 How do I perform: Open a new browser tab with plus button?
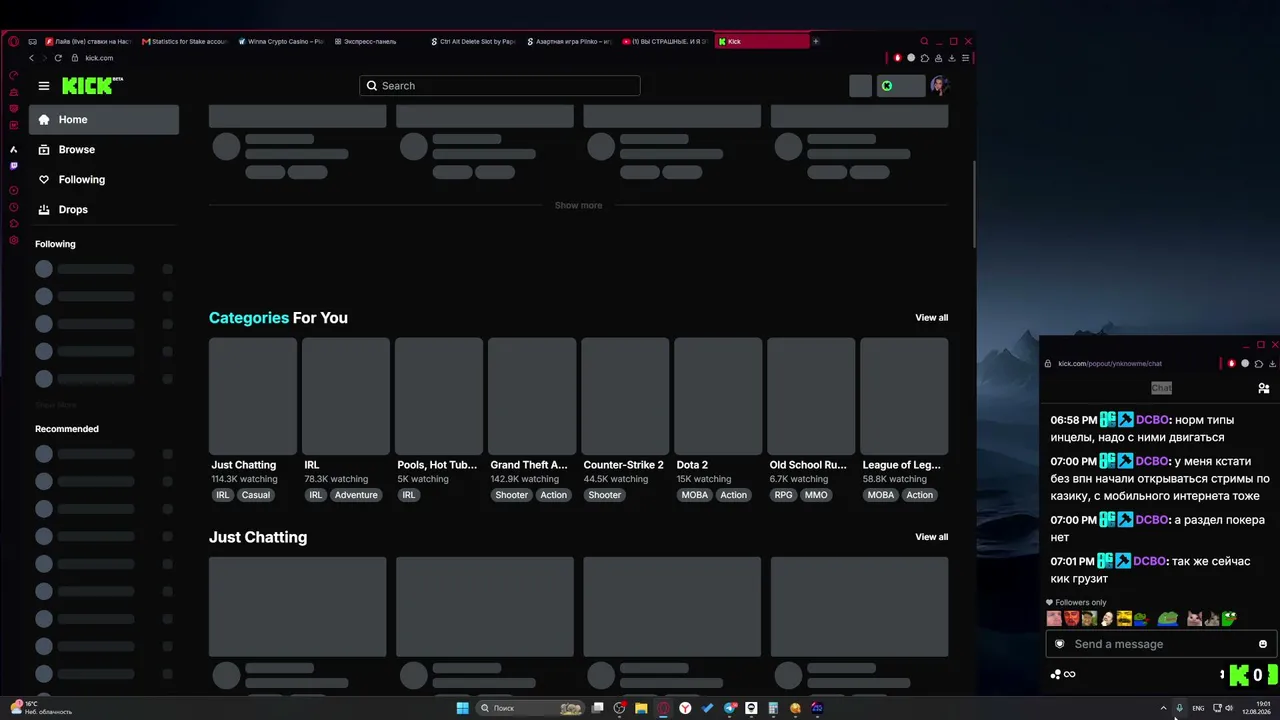816,41
